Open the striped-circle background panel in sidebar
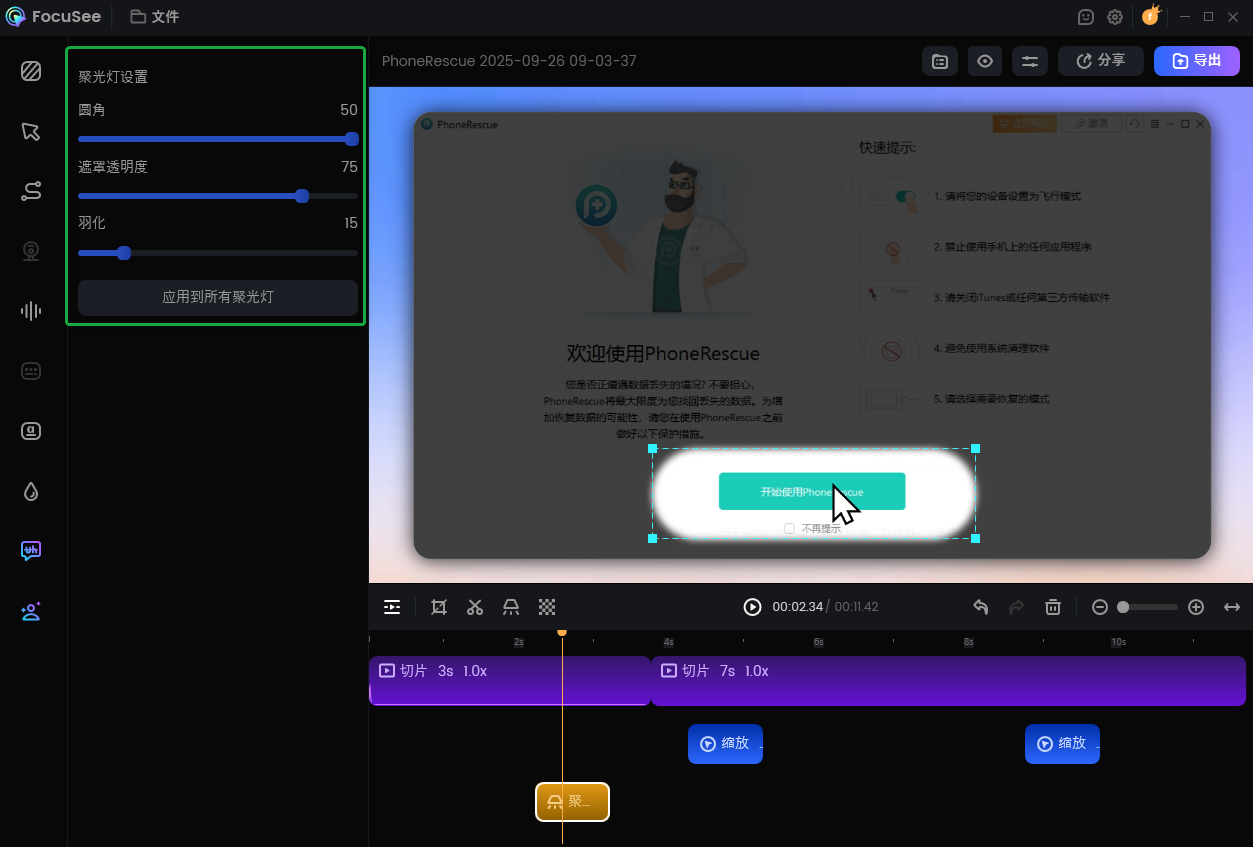The height and width of the screenshot is (847, 1253). 31,71
